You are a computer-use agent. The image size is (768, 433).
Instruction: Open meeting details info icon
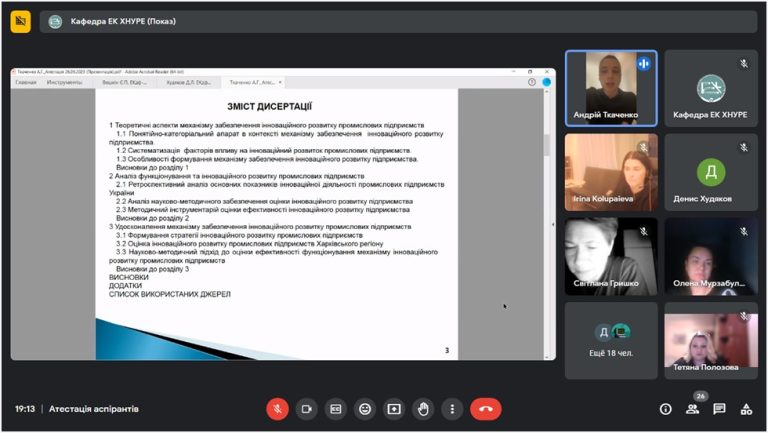[665, 409]
